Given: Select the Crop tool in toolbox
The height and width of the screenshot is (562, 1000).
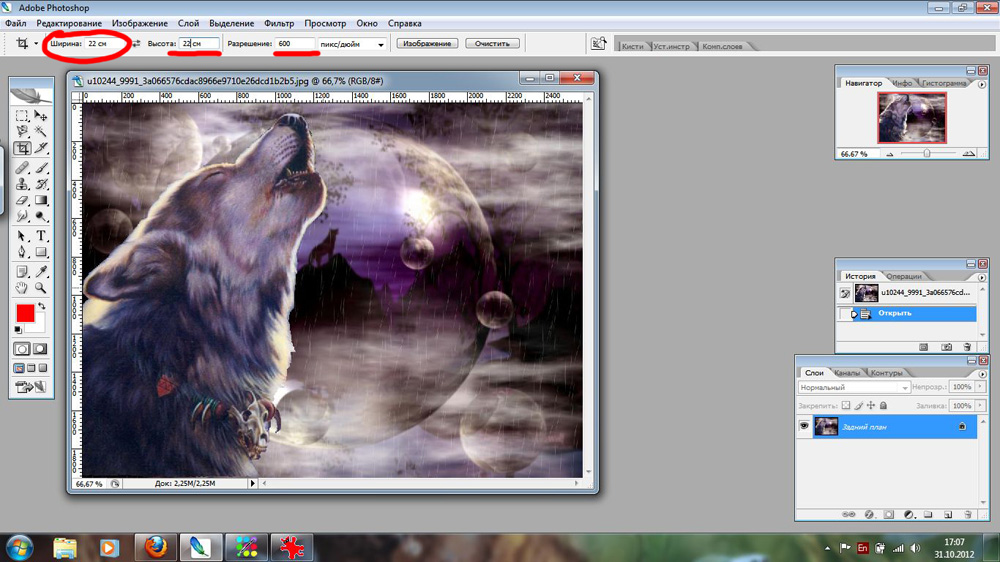Looking at the screenshot, I should [22, 149].
